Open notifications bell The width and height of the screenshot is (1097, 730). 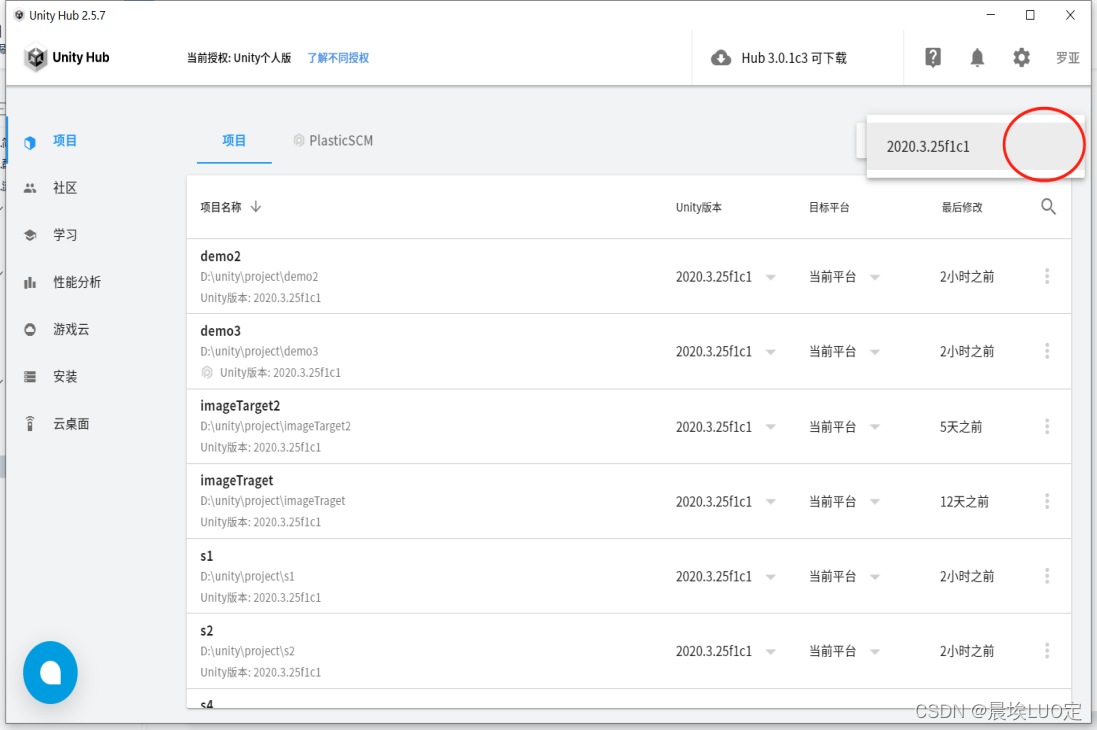point(977,57)
